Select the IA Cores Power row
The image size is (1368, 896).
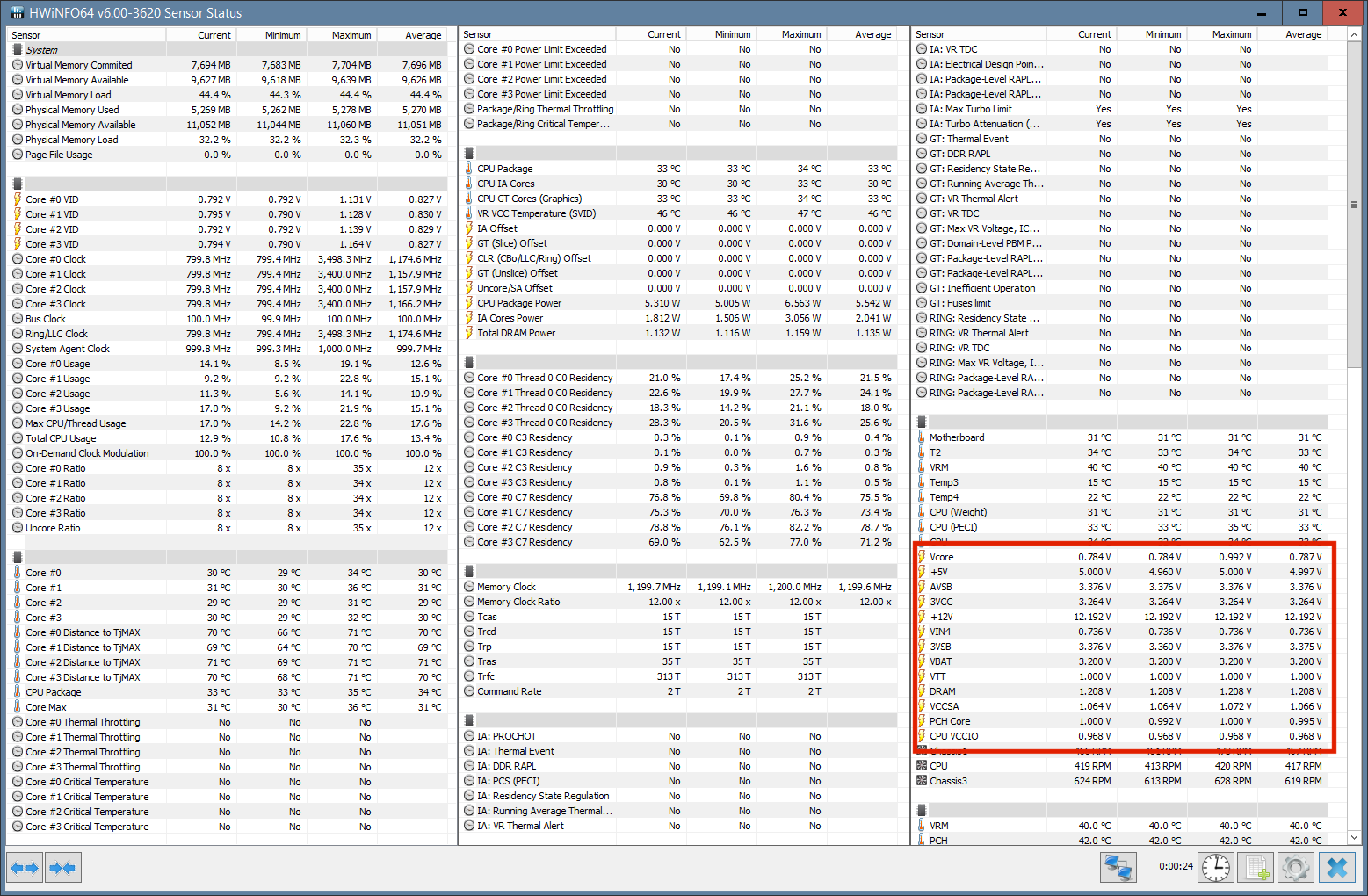(x=678, y=318)
